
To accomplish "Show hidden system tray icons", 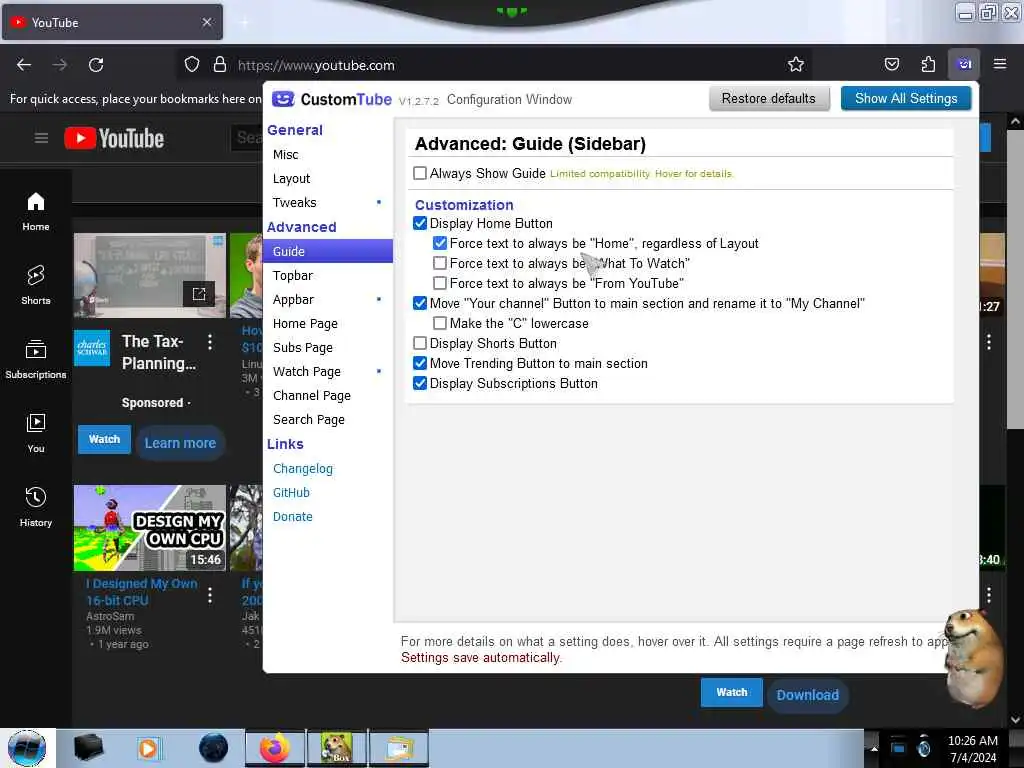I will (874, 748).
